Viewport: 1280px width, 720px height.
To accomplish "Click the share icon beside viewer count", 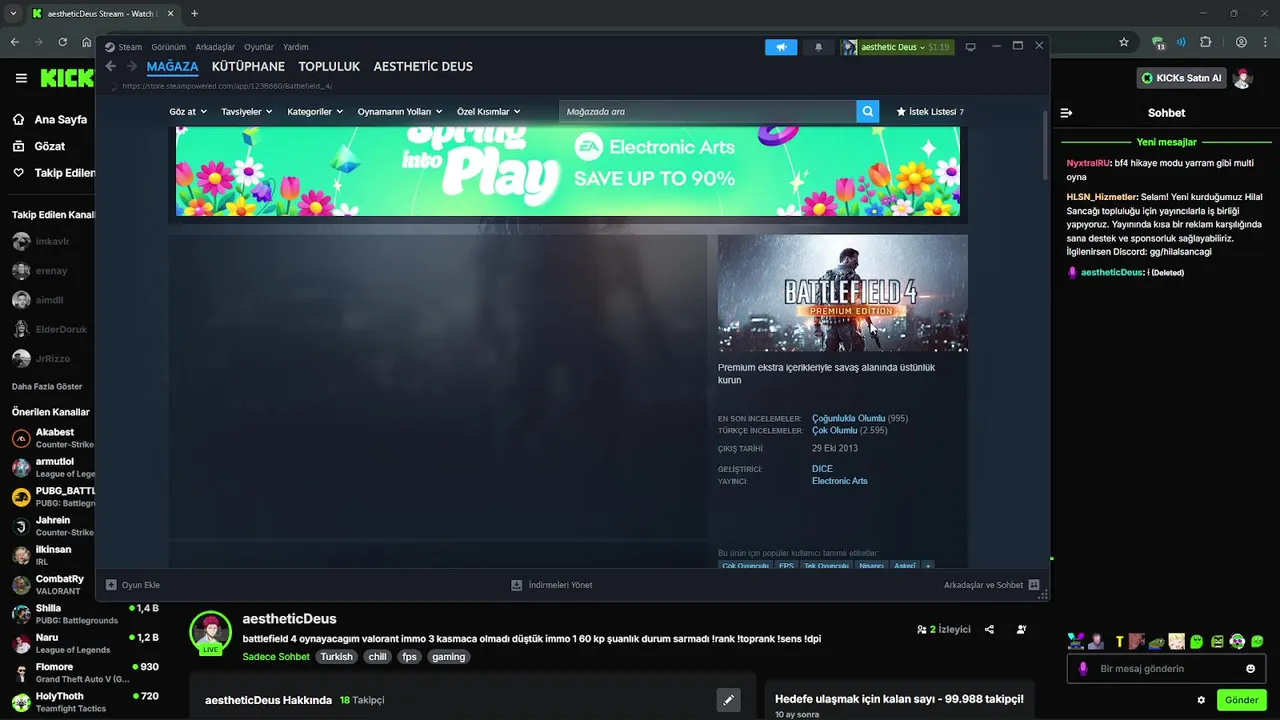I will (989, 630).
